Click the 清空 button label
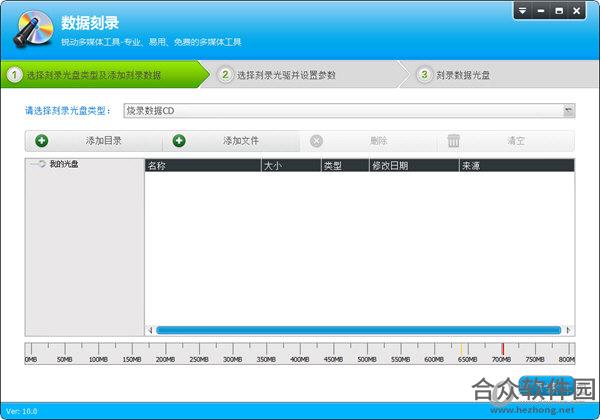600x420 pixels. pyautogui.click(x=515, y=141)
